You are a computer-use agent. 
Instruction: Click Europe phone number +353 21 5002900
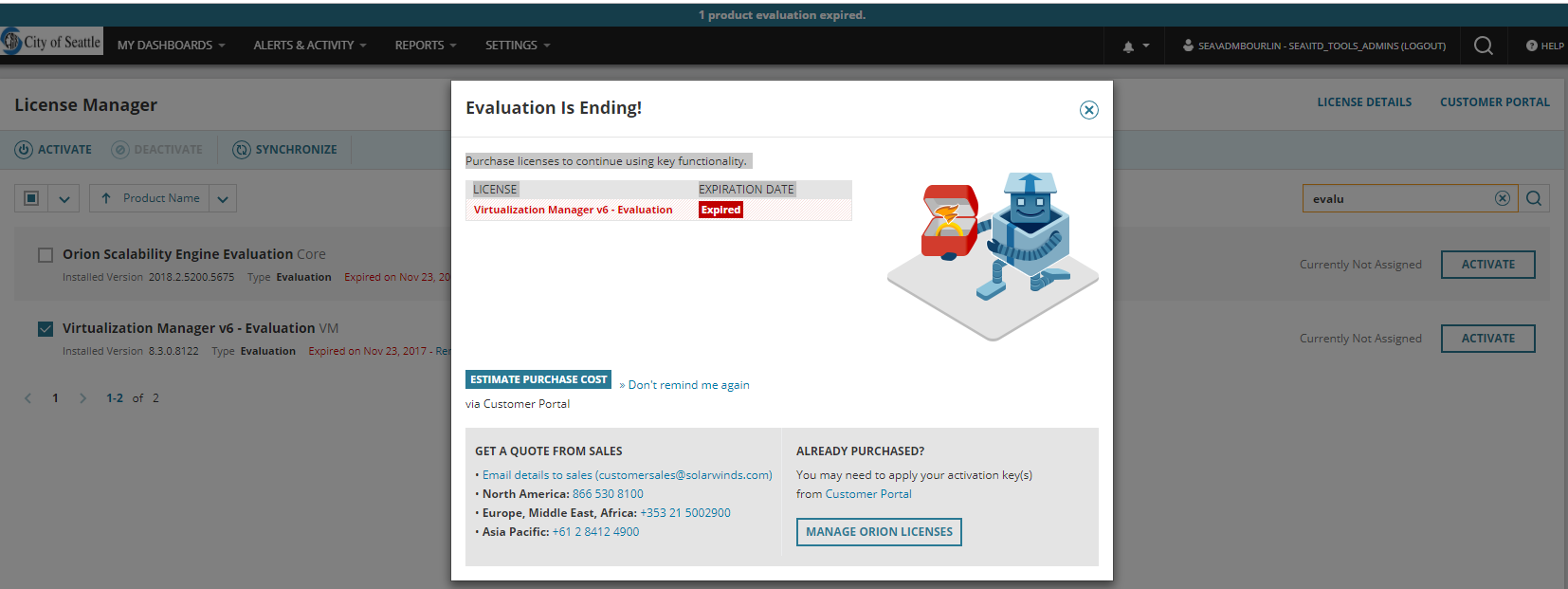[x=685, y=513]
